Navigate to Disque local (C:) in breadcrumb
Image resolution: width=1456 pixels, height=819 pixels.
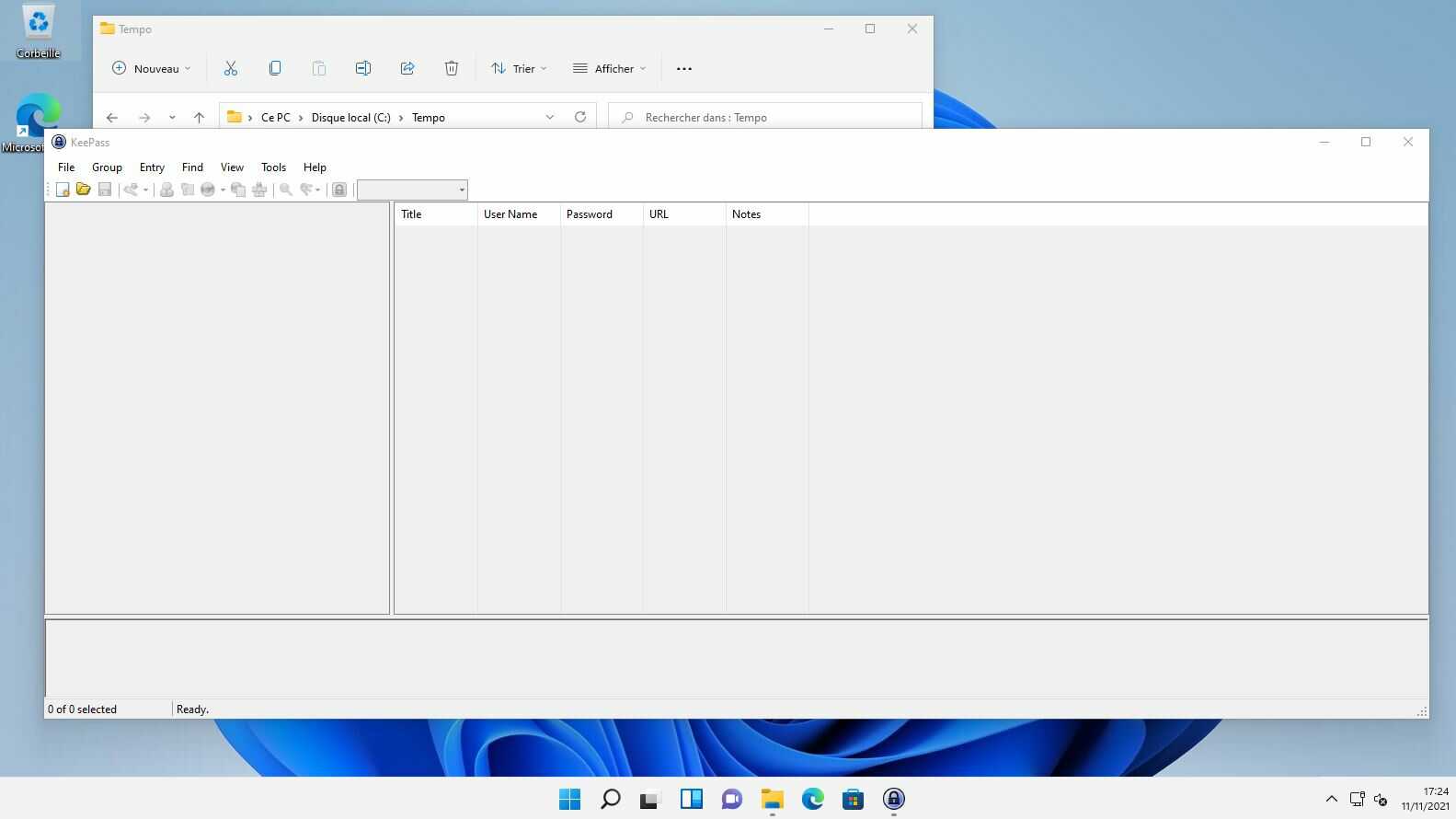(351, 118)
